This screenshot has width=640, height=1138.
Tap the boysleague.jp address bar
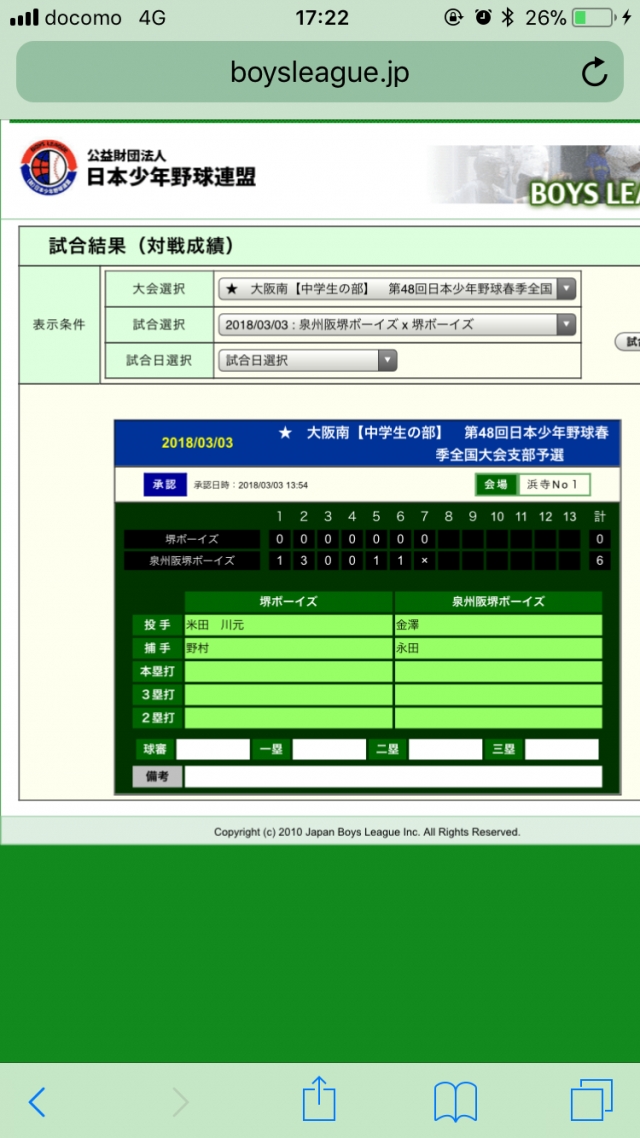point(320,72)
